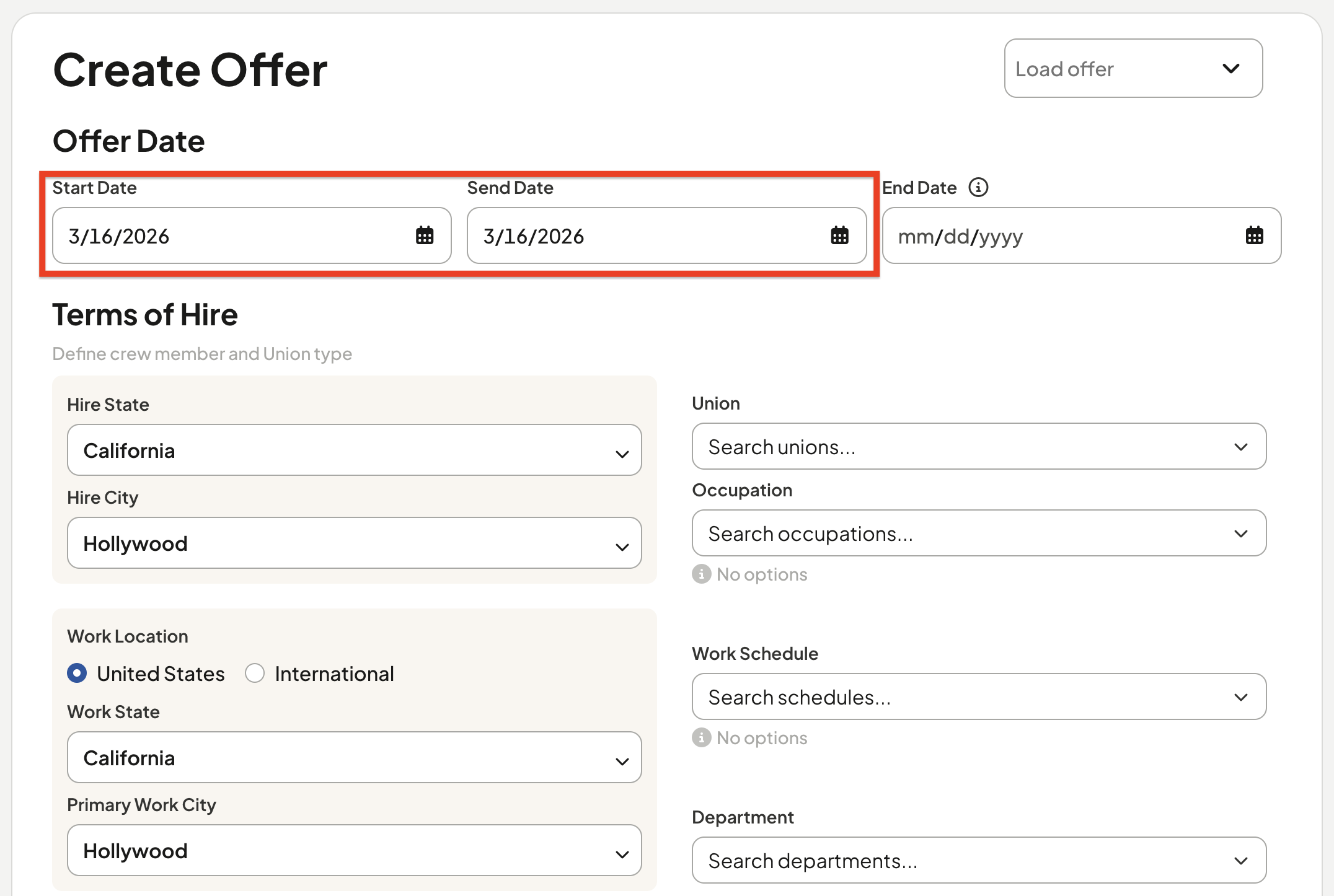Click the Union label
Image resolution: width=1334 pixels, height=896 pixels.
(x=716, y=403)
